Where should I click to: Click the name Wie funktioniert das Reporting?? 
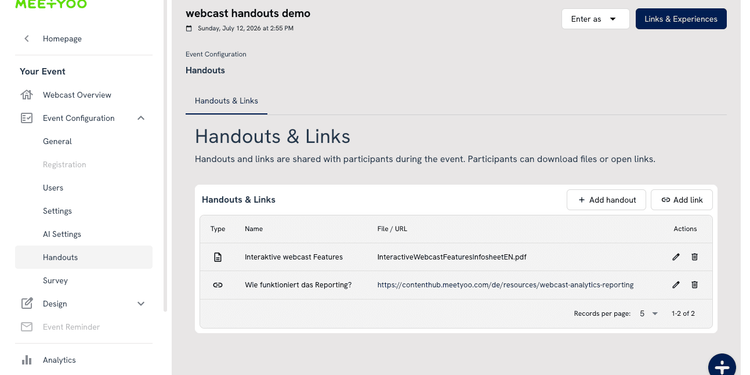[298, 285]
